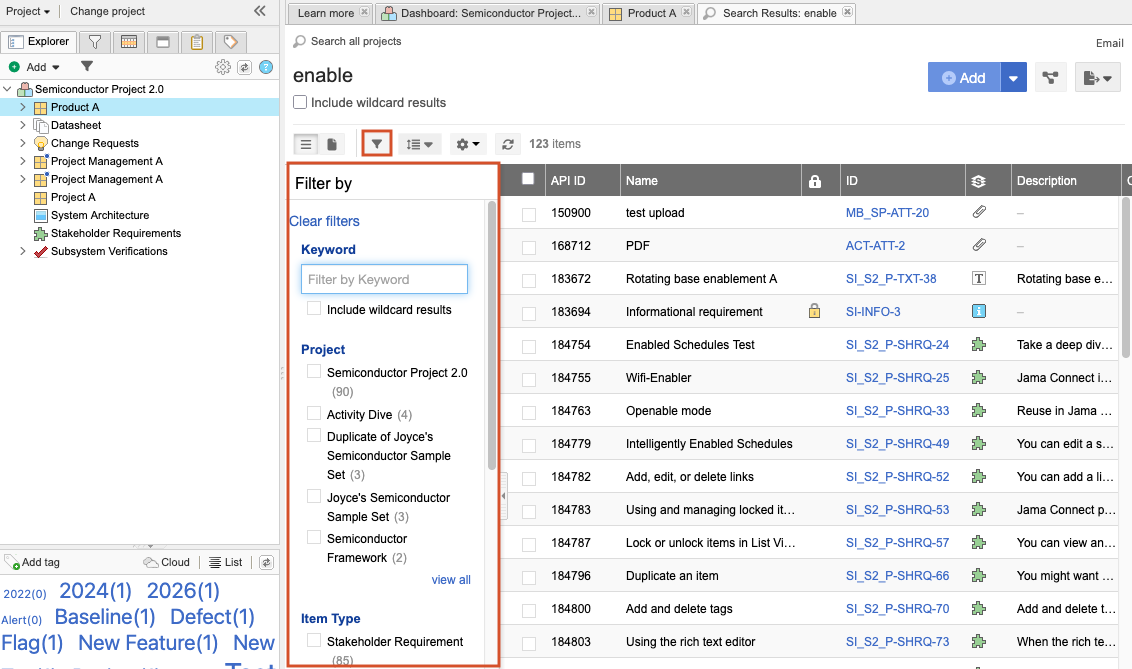Viewport: 1132px width, 669px height.
Task: Check Stakeholder Requirement item type filter
Action: tap(314, 640)
